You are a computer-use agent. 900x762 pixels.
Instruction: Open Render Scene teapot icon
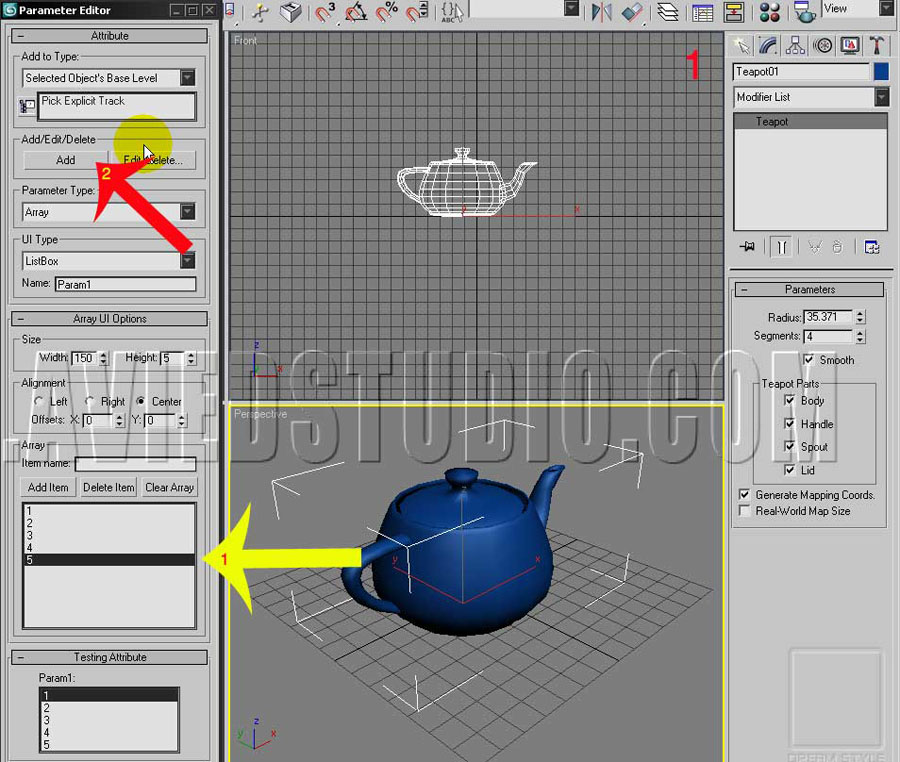coord(804,12)
